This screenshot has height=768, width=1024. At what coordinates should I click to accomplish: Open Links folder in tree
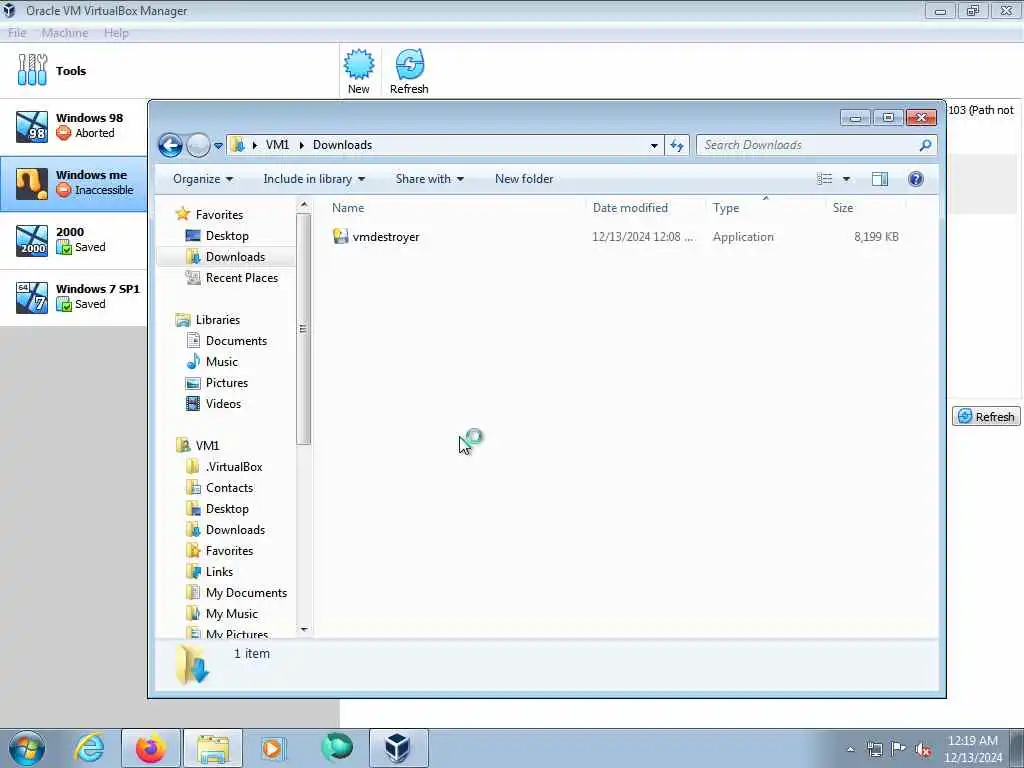(219, 572)
